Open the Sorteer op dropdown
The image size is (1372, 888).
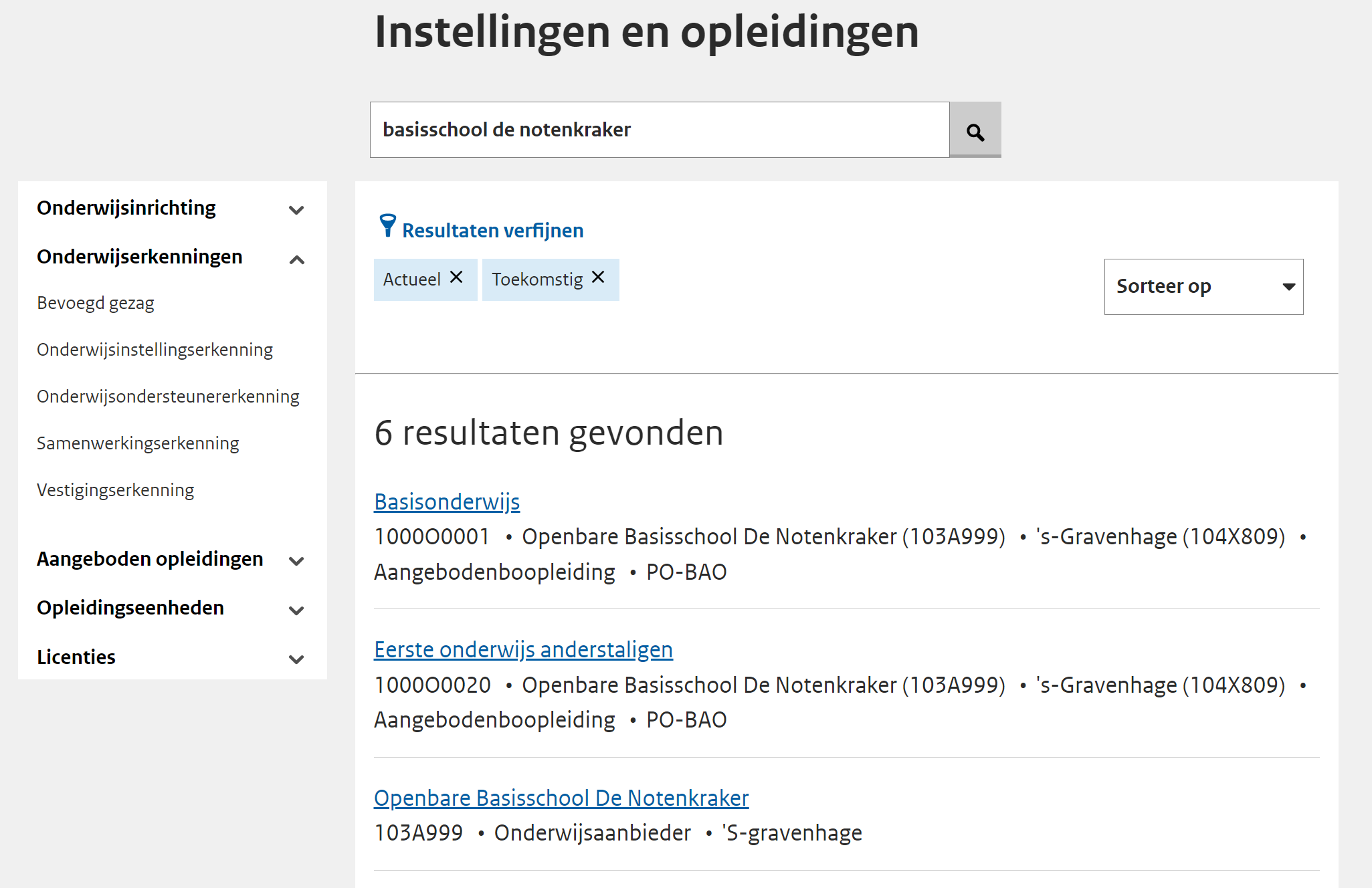(1203, 287)
